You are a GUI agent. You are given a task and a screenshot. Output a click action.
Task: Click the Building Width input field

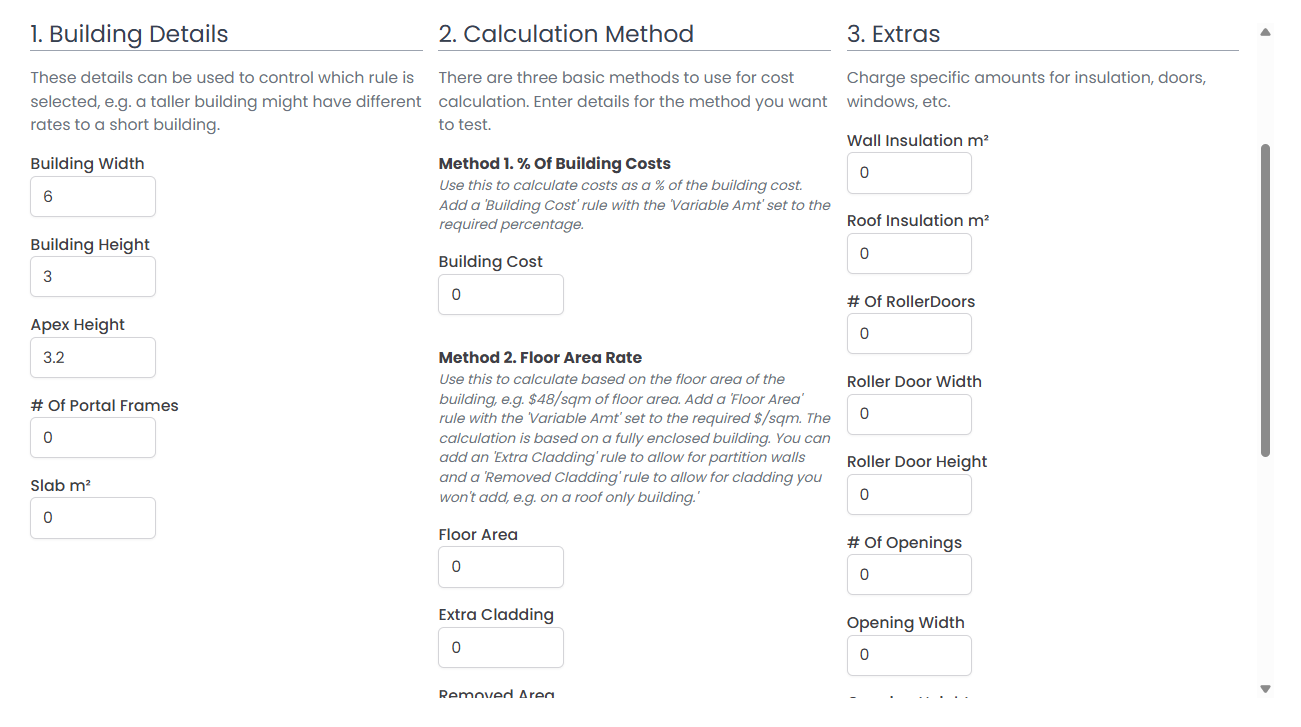[x=93, y=197]
